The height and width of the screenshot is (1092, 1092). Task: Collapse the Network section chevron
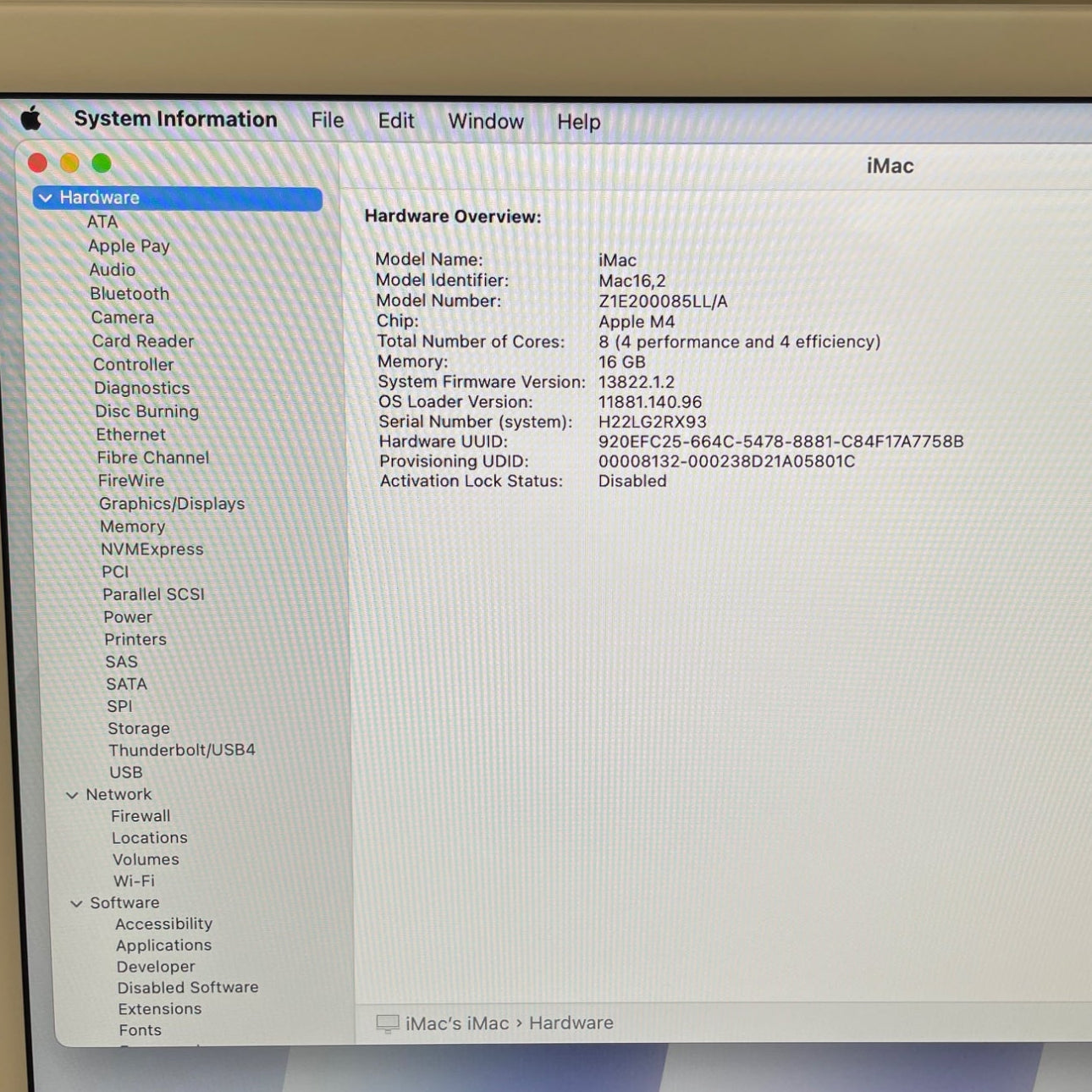pyautogui.click(x=72, y=795)
